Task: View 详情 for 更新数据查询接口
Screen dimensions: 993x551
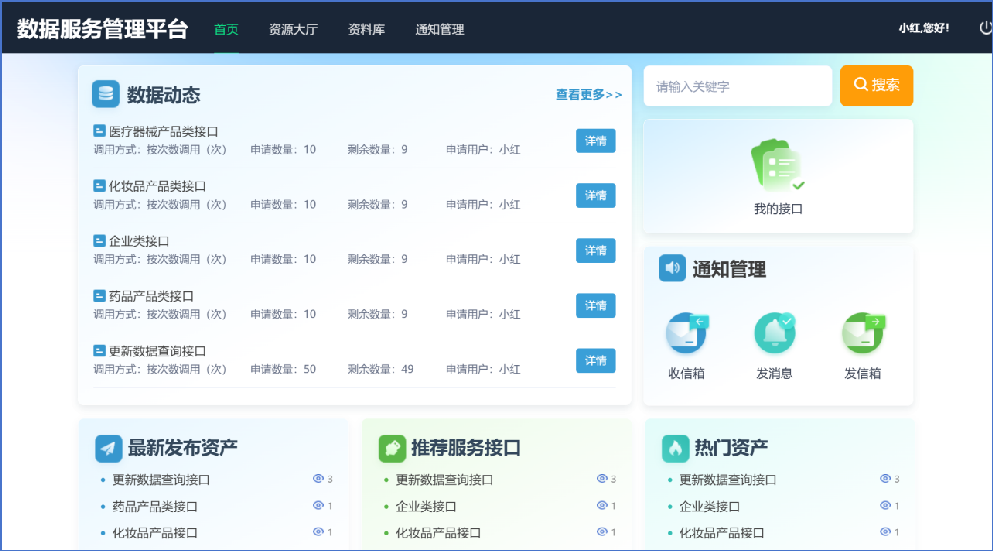Action: [x=595, y=361]
